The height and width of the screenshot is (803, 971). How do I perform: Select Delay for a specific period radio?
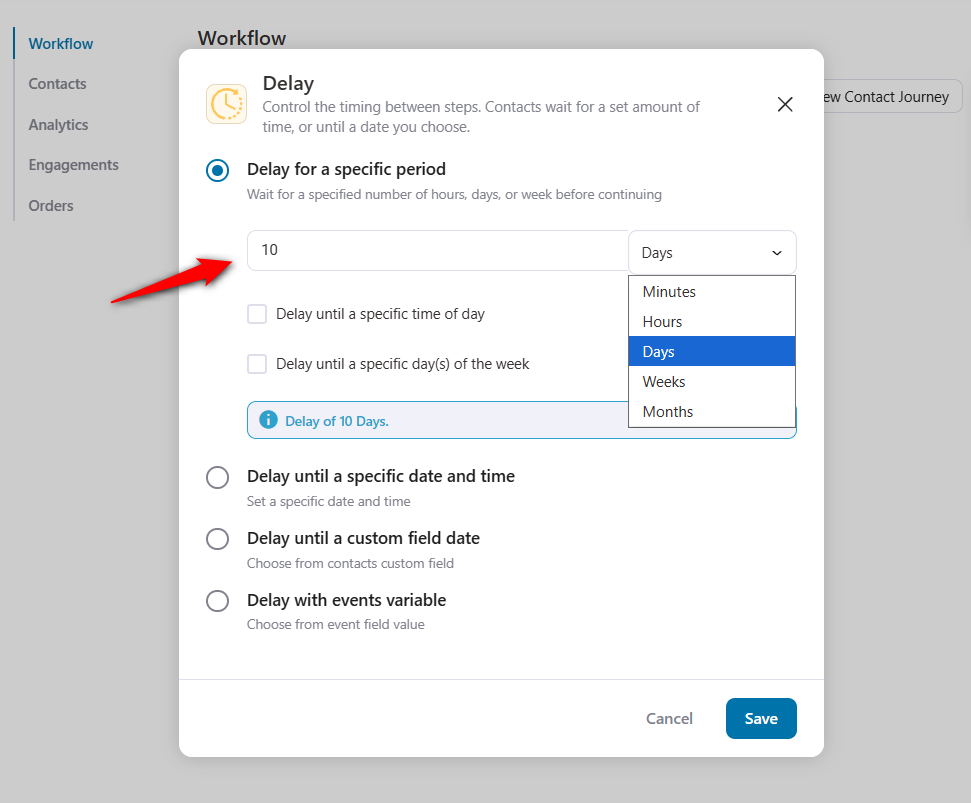click(217, 170)
